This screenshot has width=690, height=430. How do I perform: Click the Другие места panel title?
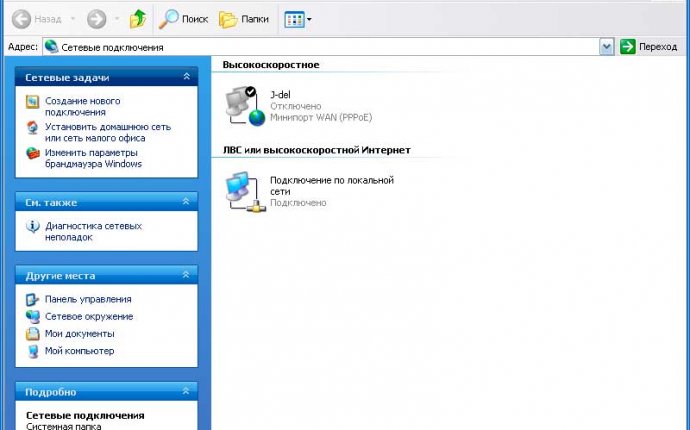pyautogui.click(x=60, y=276)
